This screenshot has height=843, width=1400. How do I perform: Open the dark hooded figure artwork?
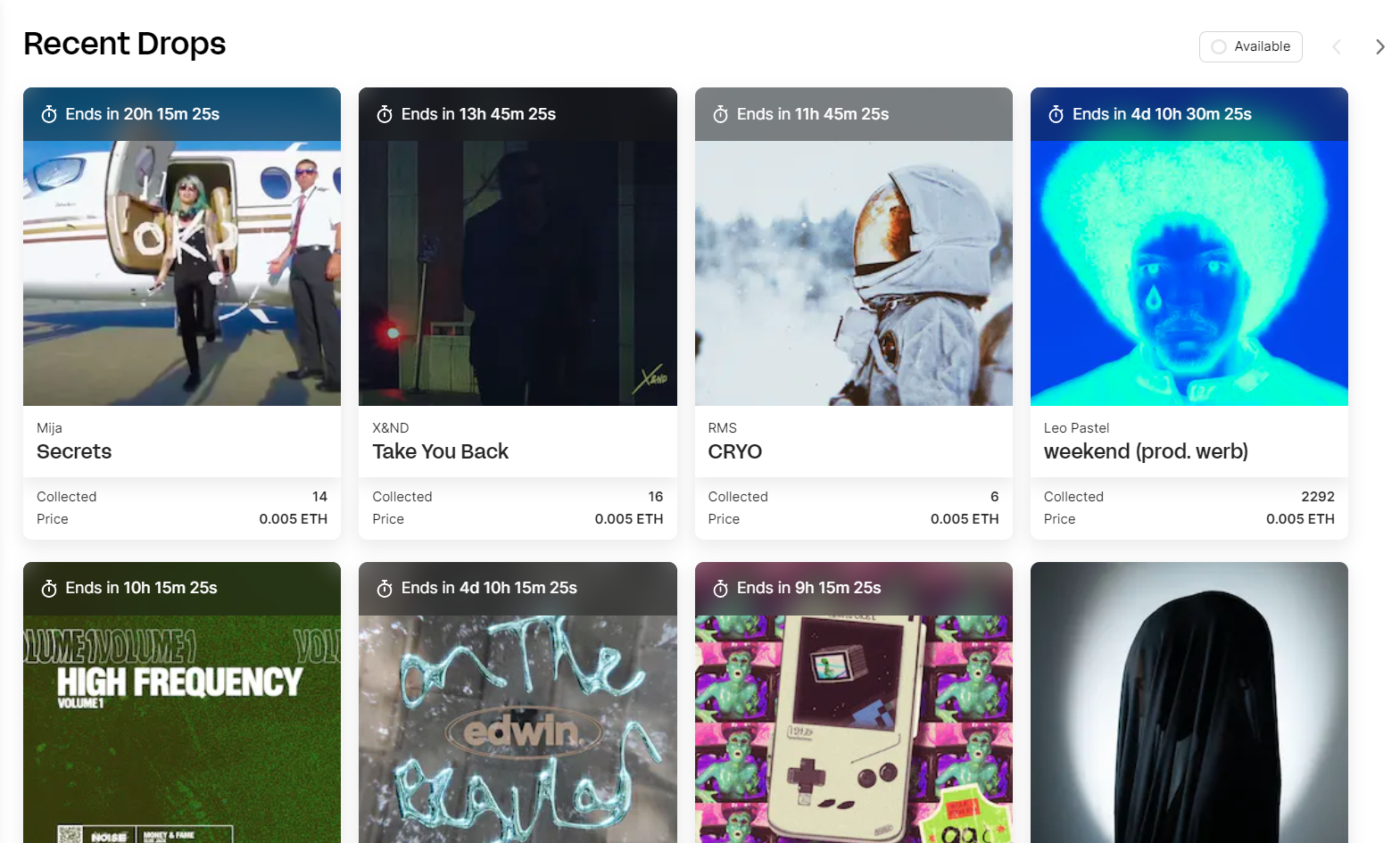[1189, 702]
